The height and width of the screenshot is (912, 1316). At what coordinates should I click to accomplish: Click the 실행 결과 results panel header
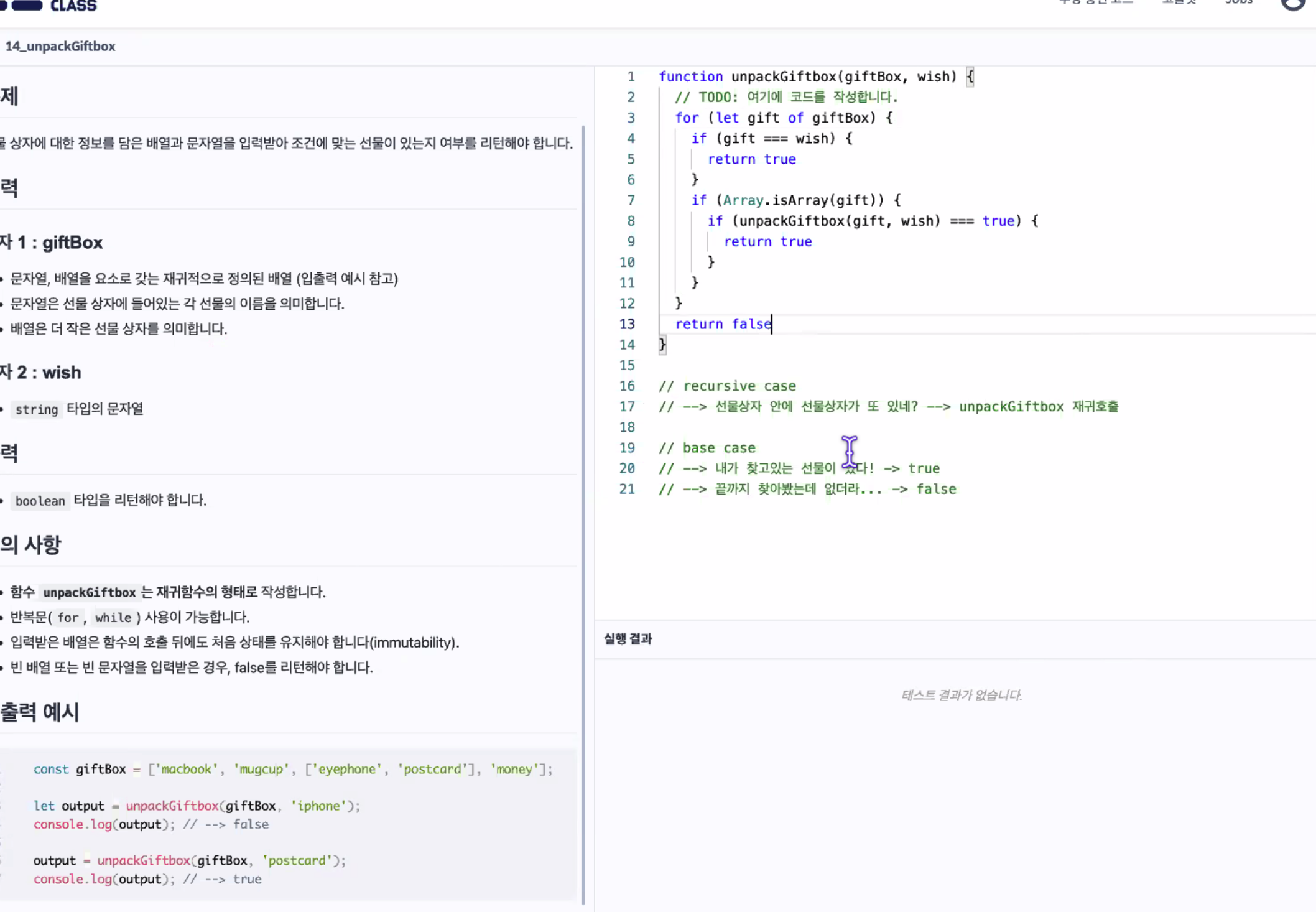[628, 639]
